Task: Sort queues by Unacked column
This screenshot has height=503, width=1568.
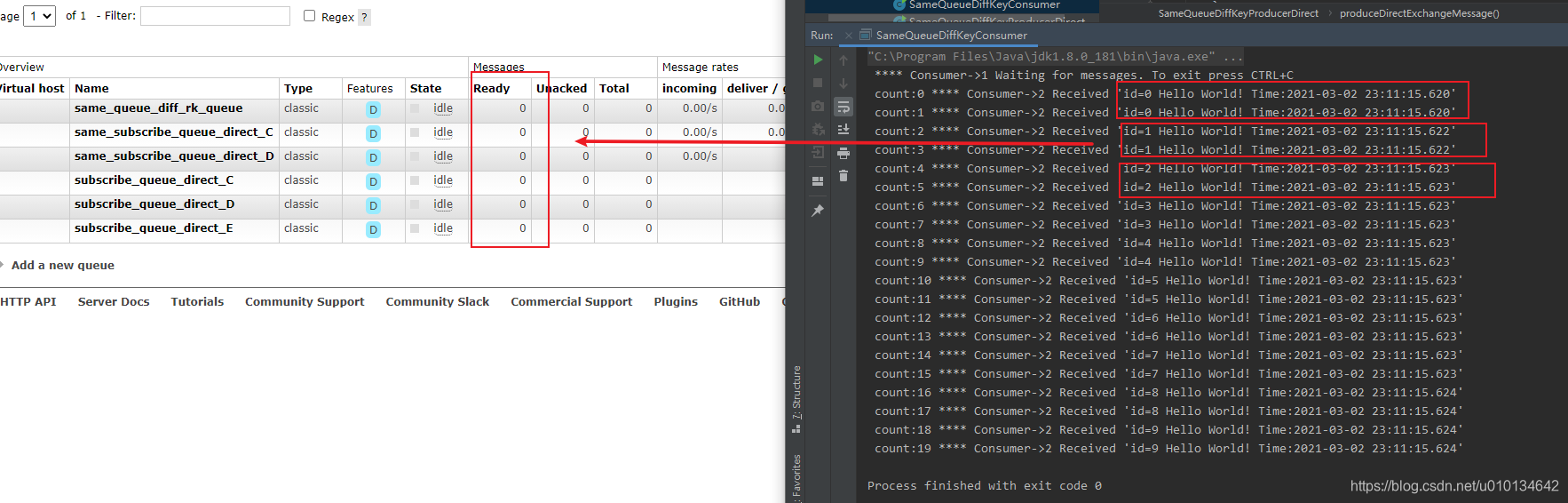Action: [561, 88]
